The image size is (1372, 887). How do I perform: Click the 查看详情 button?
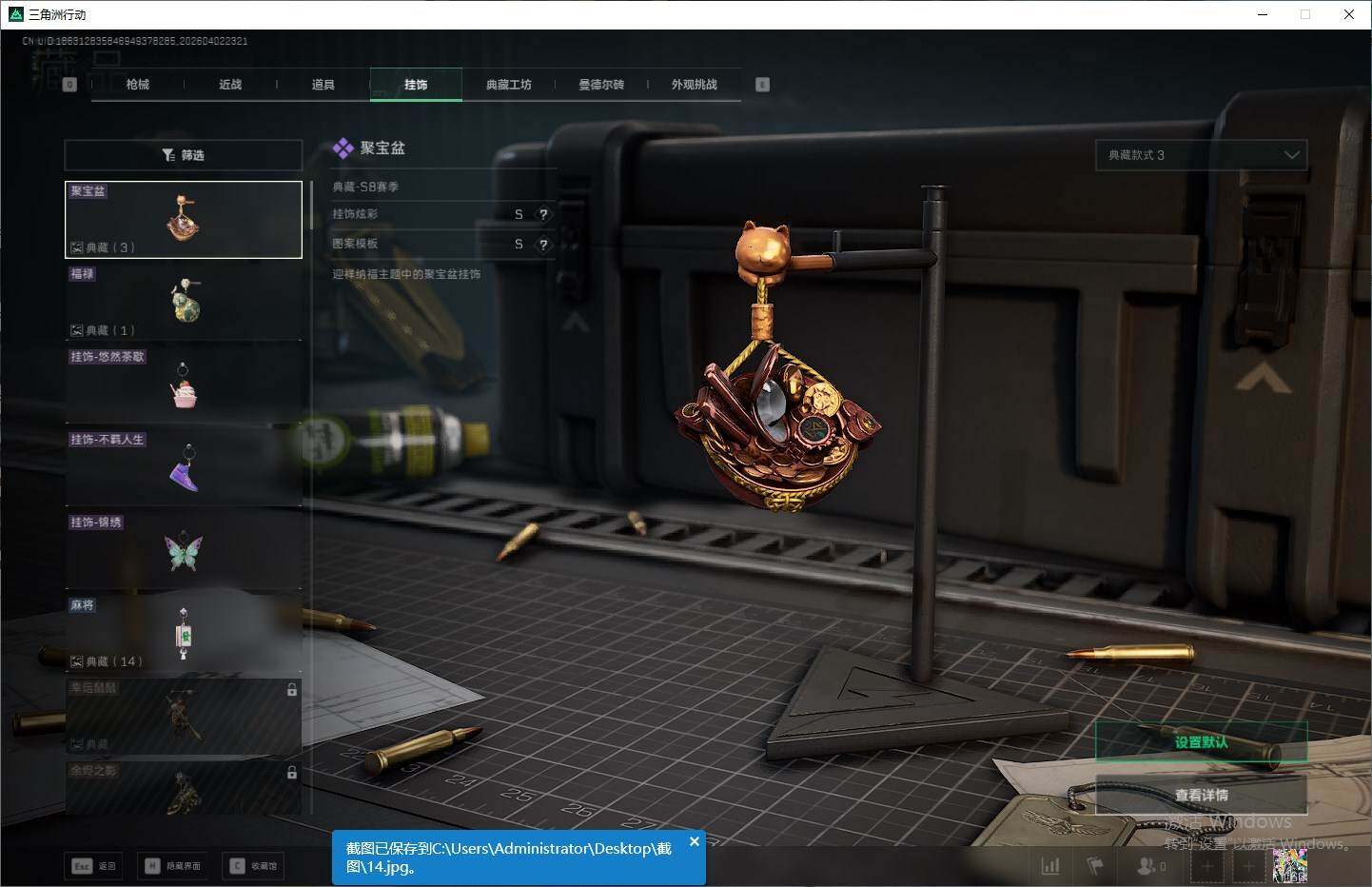pyautogui.click(x=1201, y=795)
